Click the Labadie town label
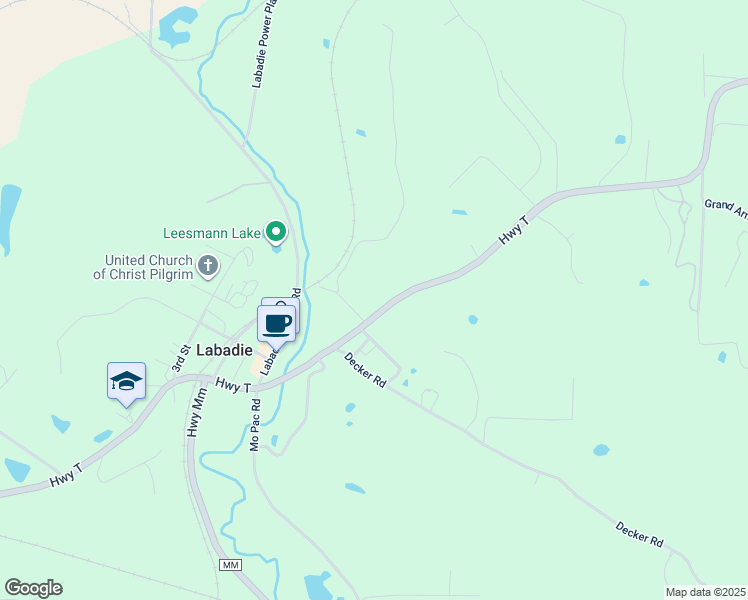 tap(224, 350)
